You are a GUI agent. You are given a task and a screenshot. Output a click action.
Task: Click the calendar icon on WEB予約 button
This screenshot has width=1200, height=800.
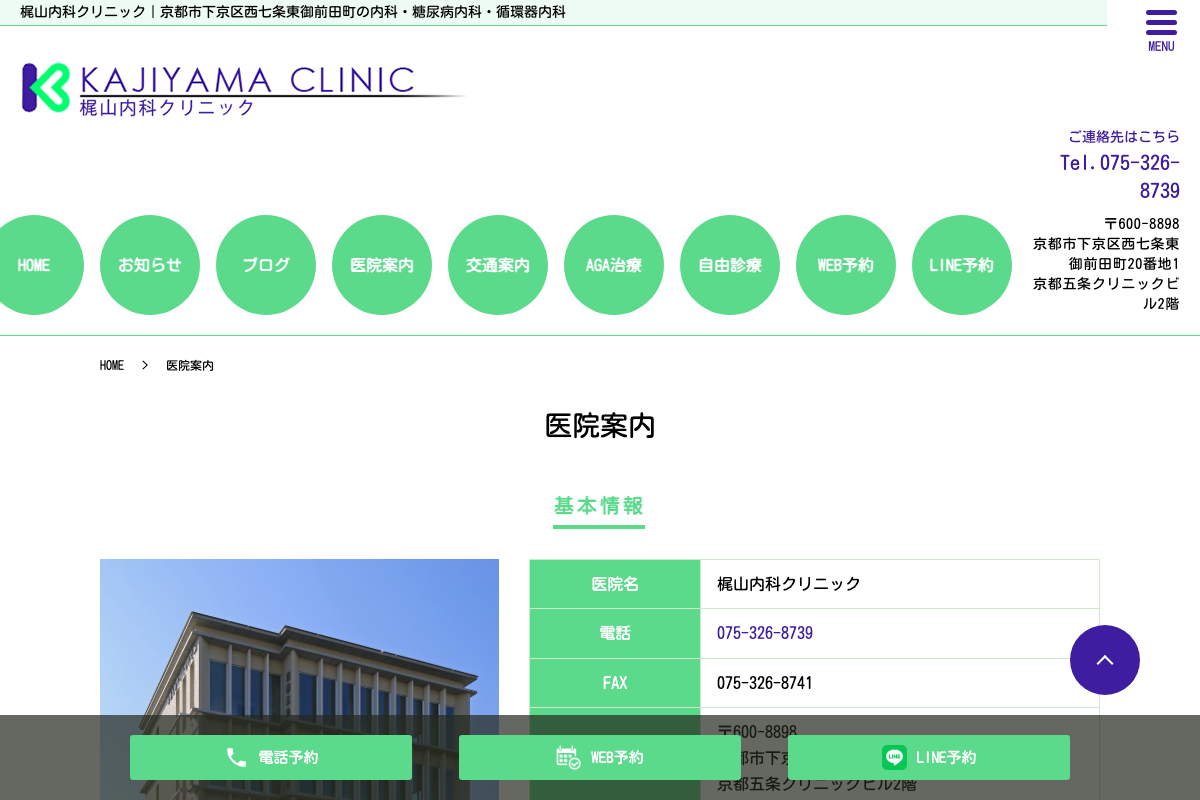566,757
